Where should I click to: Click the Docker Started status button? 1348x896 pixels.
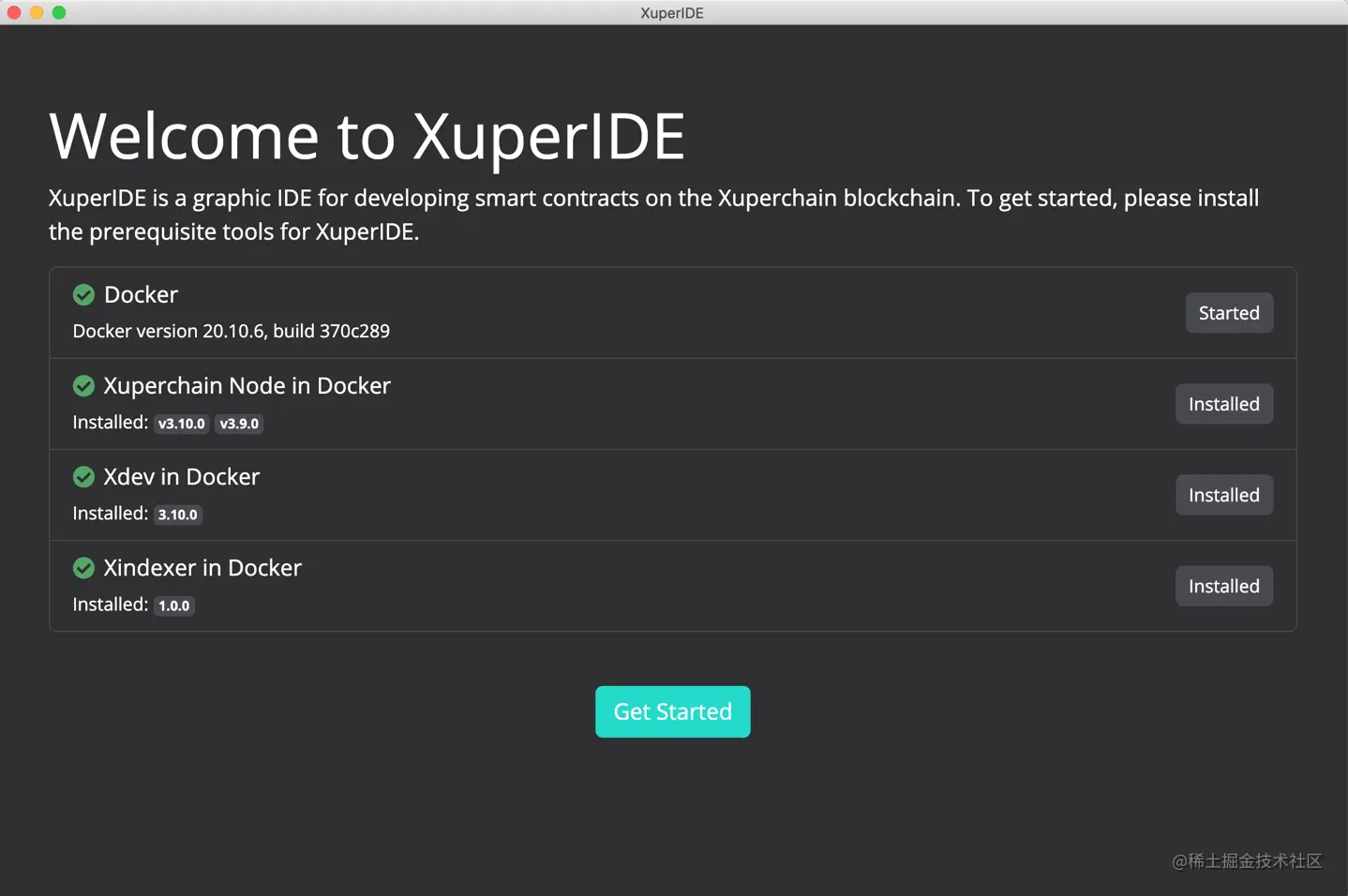point(1228,313)
